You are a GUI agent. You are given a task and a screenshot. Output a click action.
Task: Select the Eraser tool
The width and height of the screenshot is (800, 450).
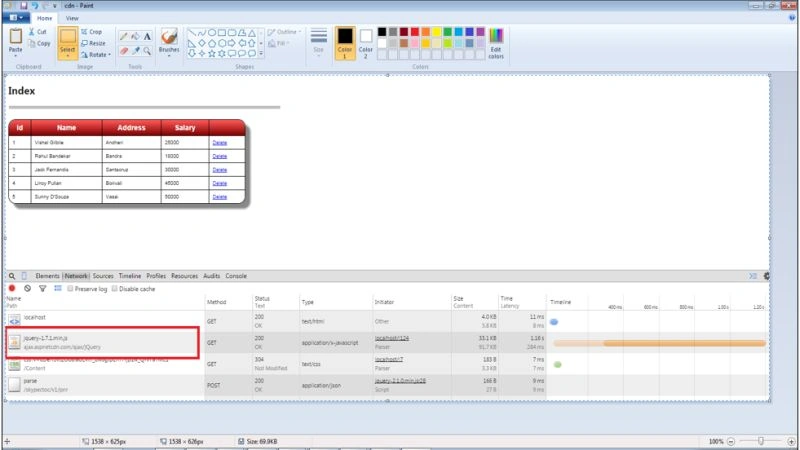(x=123, y=51)
